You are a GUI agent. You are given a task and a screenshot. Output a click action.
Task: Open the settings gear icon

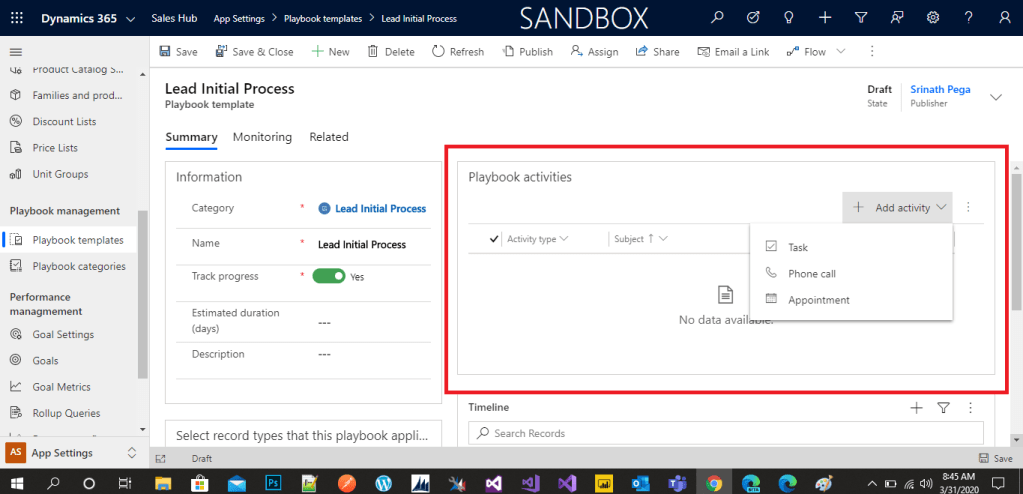pos(933,18)
